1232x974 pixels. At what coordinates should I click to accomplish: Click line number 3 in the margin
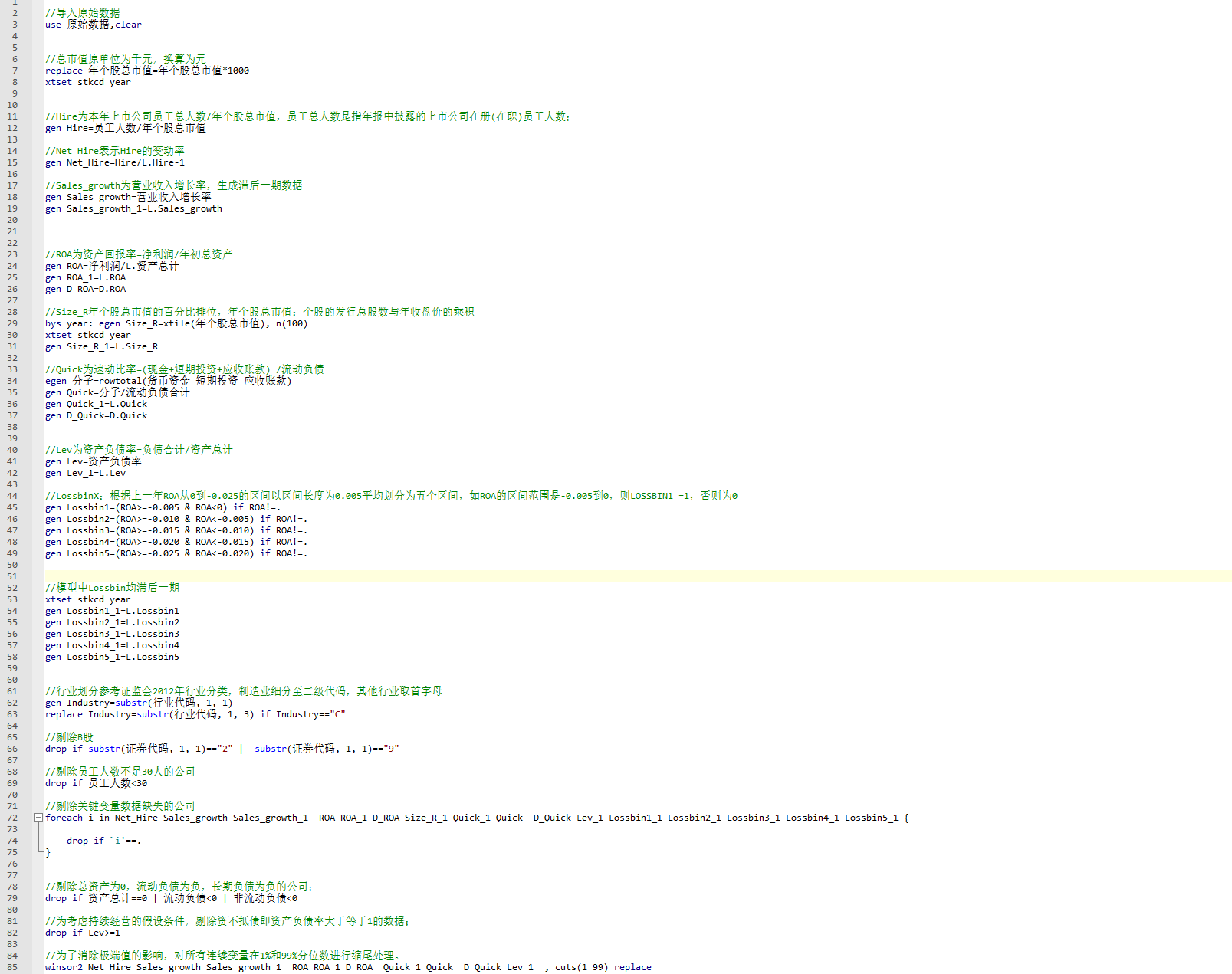pos(15,25)
